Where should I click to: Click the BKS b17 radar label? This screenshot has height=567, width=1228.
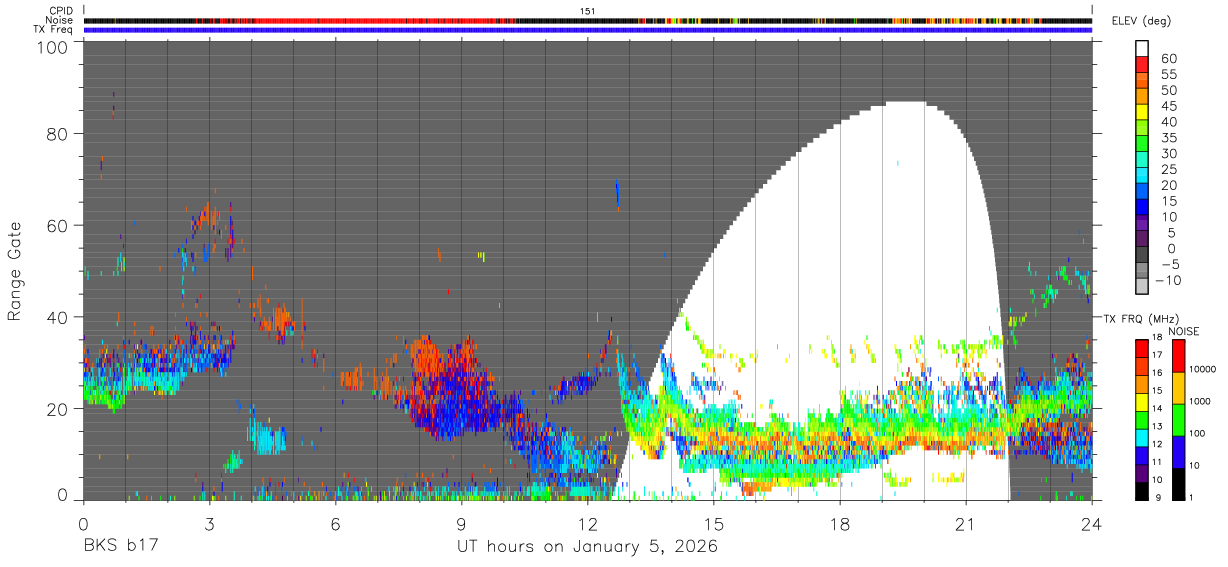click(119, 547)
